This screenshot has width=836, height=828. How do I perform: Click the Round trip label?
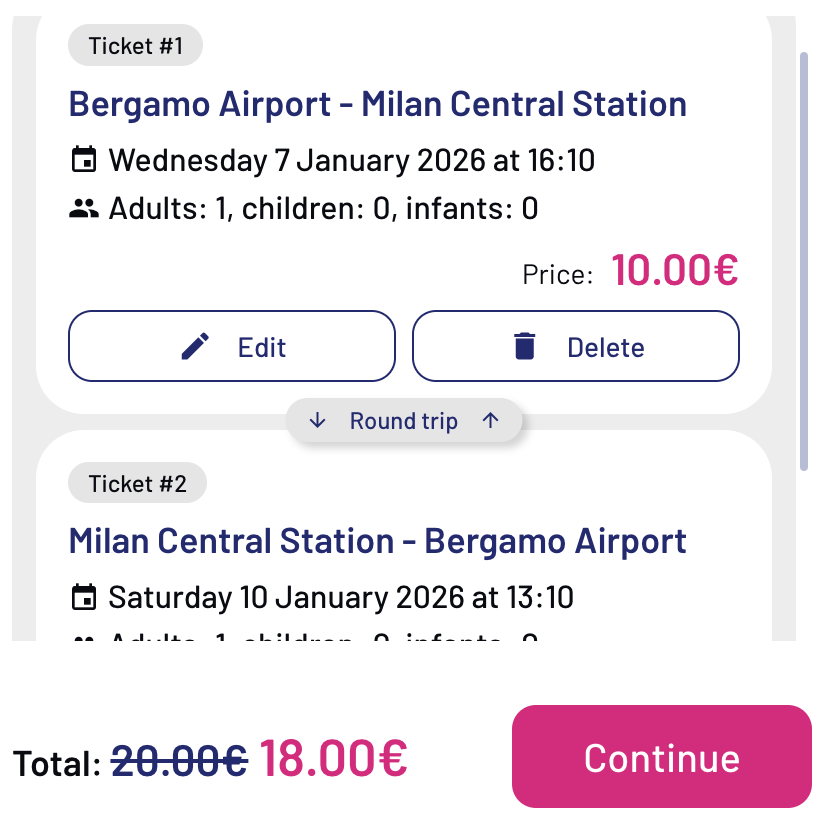403,421
